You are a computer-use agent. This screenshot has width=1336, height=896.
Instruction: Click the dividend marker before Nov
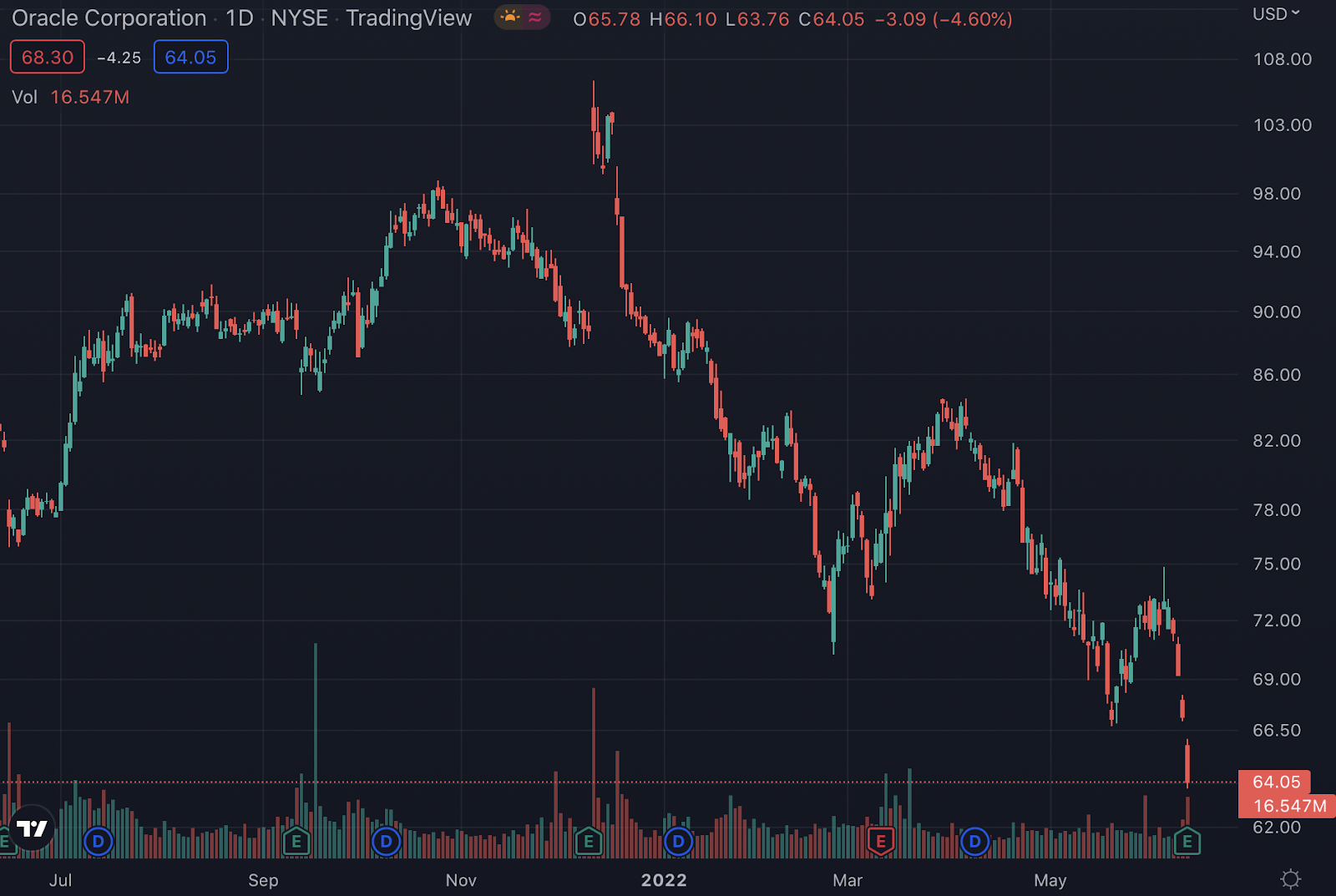(x=386, y=841)
